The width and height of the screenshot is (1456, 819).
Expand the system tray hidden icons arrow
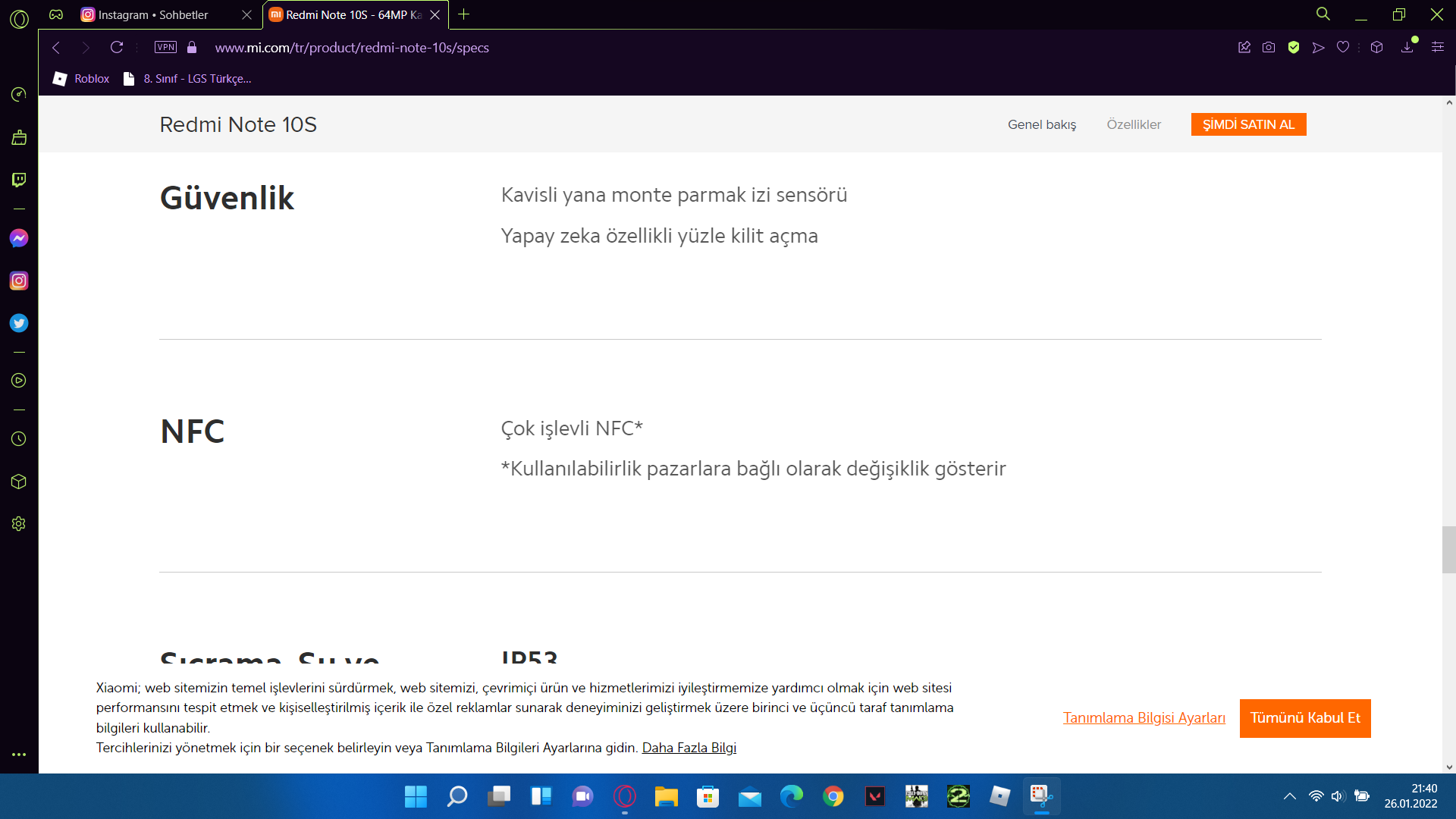click(1289, 796)
